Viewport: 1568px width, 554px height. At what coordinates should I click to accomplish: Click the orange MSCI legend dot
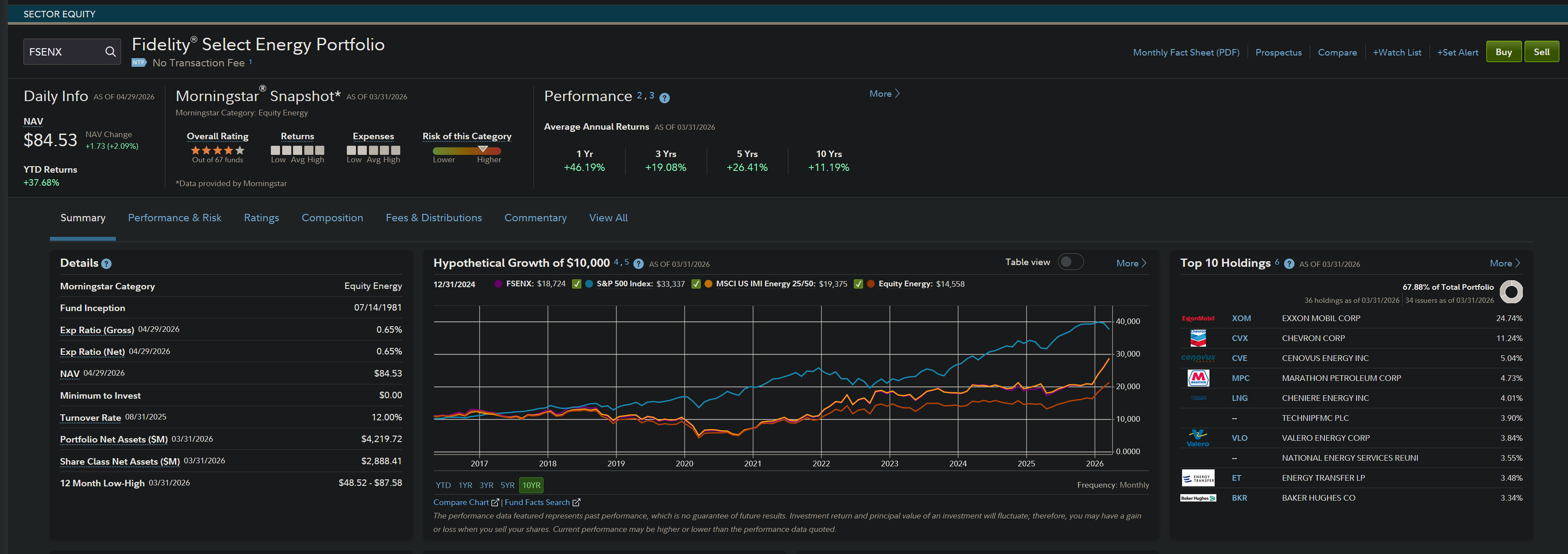[x=708, y=284]
